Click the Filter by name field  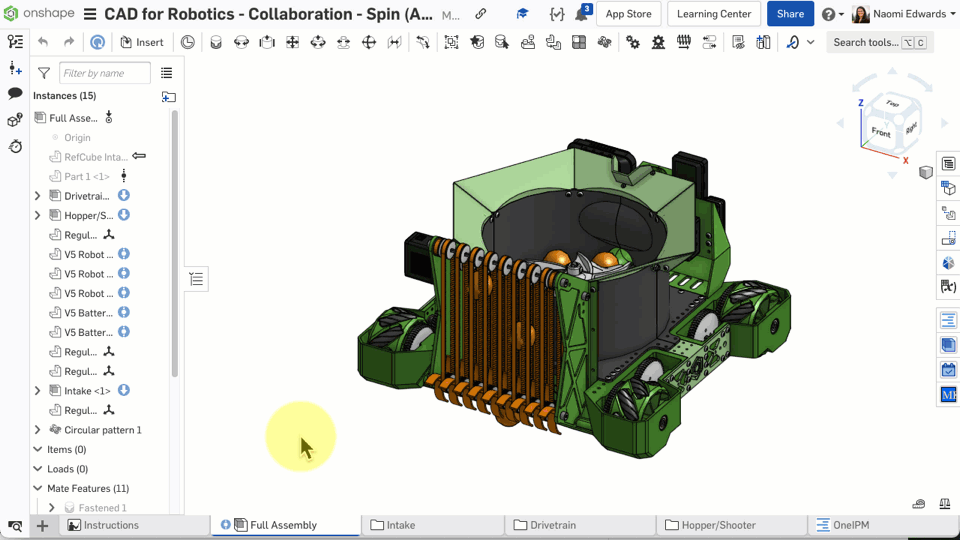104,73
